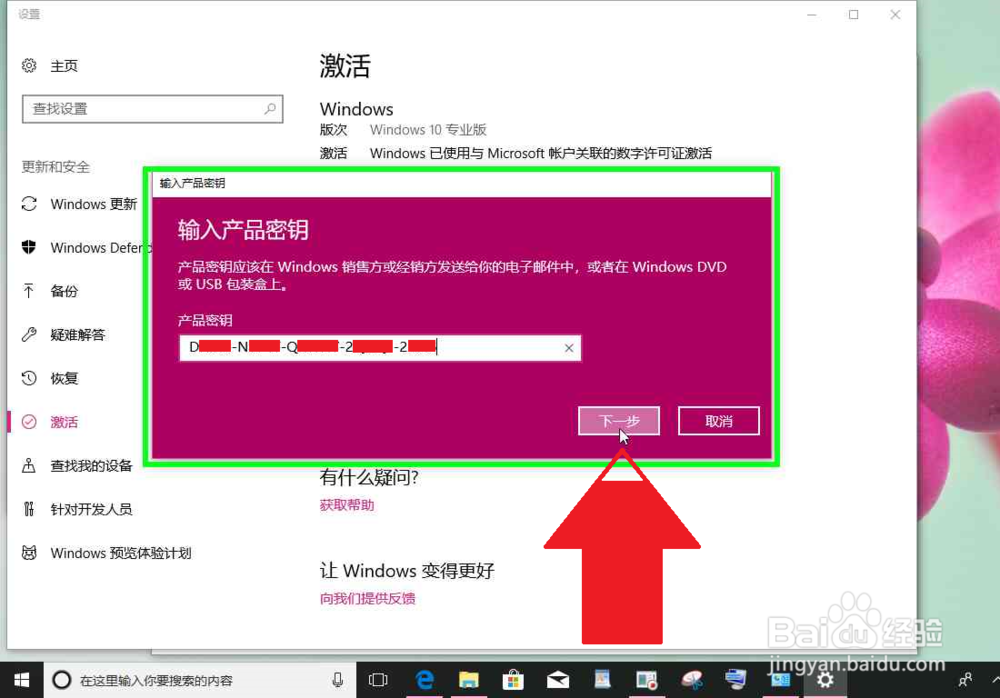
Task: Select 激活 in the sidebar
Action: (63, 421)
